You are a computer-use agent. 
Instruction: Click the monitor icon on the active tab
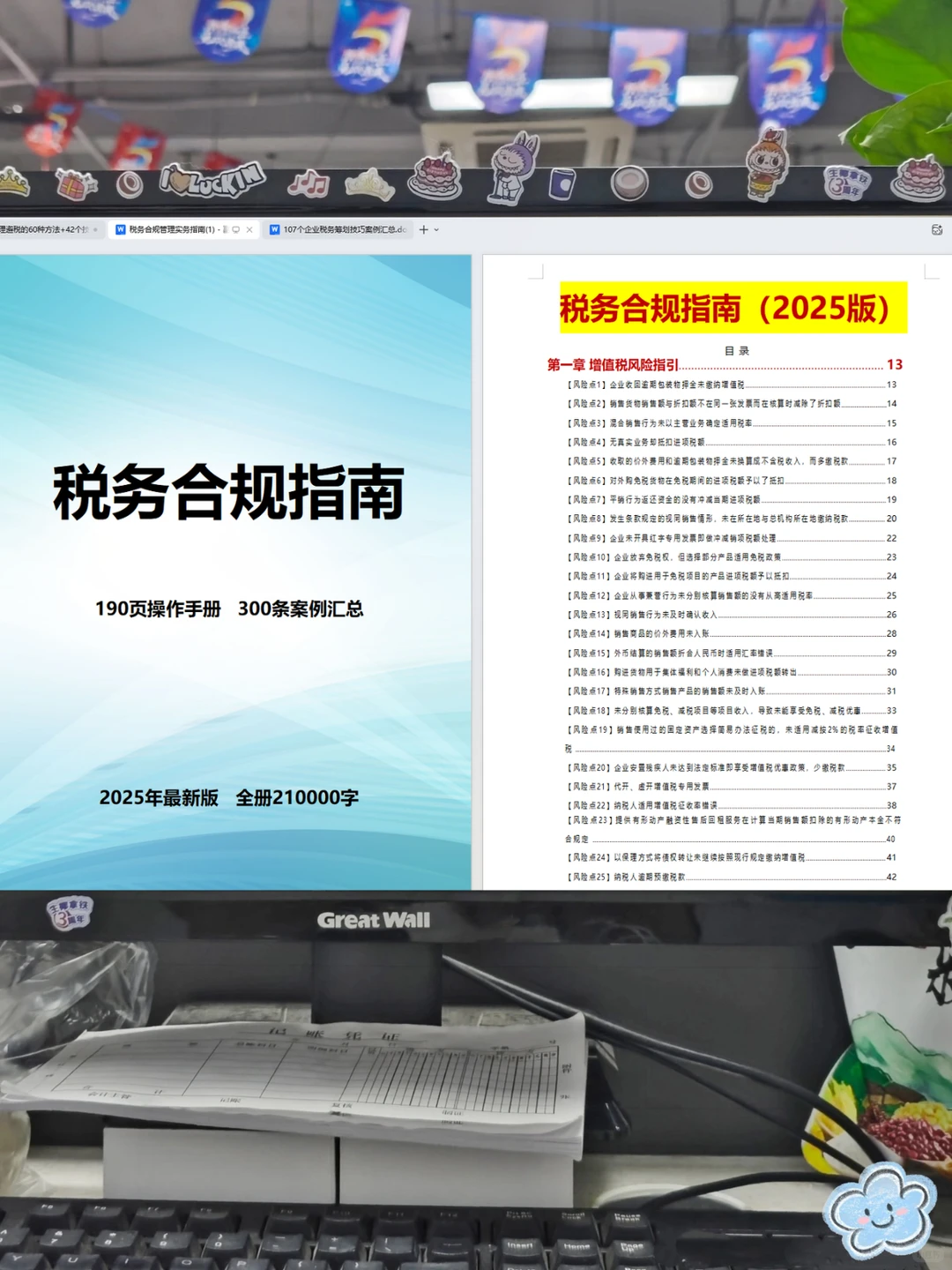tap(235, 229)
